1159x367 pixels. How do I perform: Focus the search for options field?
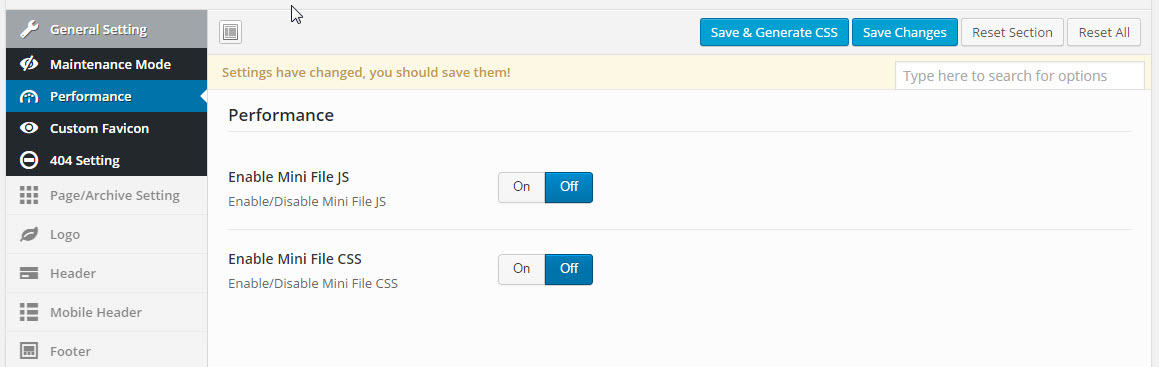tap(1019, 76)
